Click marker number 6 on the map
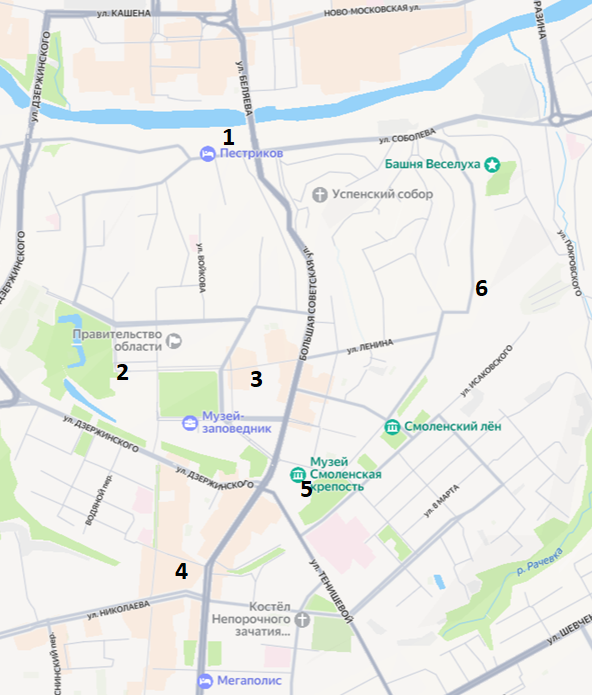 pyautogui.click(x=481, y=288)
